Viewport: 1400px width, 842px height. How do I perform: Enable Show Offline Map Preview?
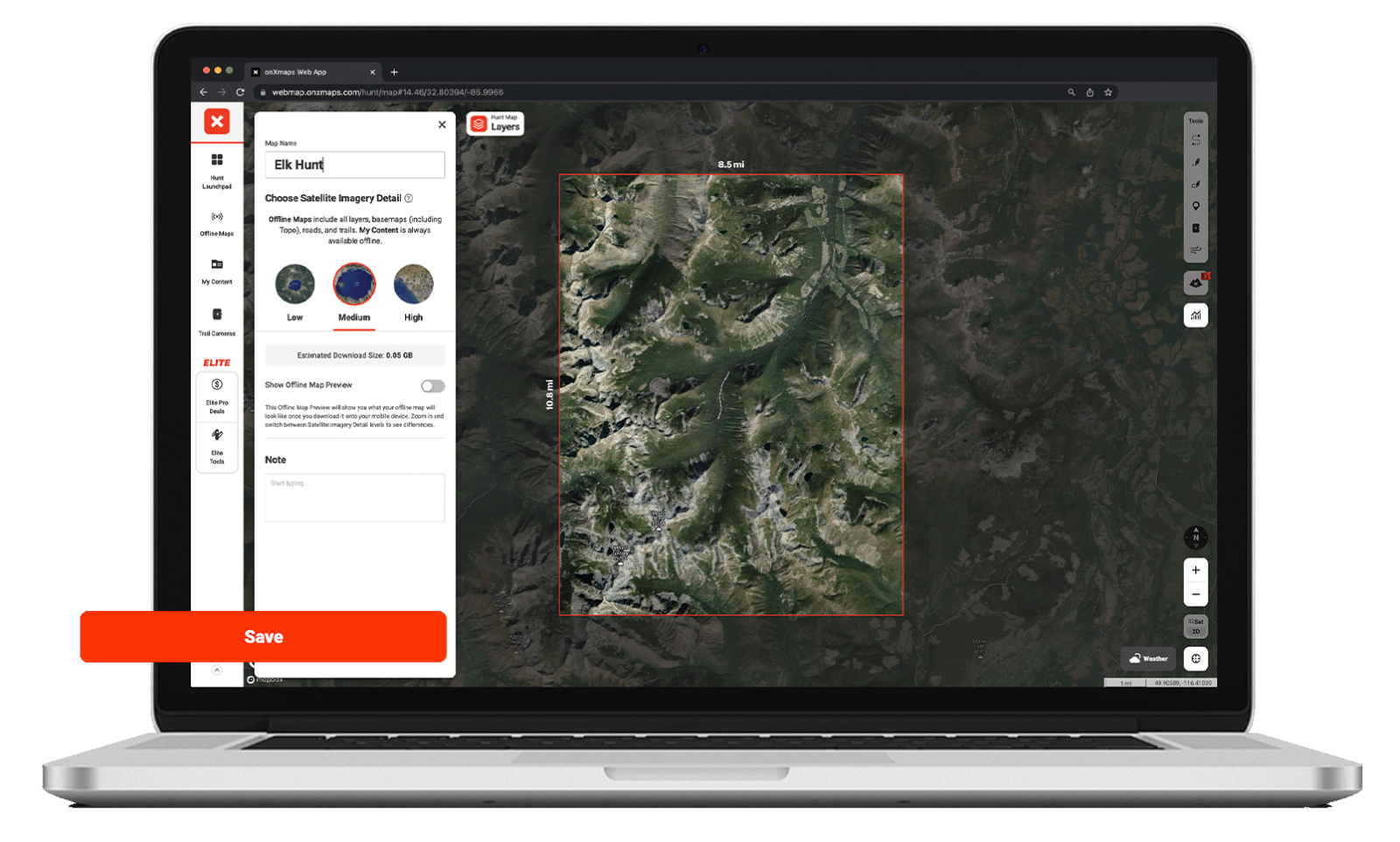pos(431,385)
